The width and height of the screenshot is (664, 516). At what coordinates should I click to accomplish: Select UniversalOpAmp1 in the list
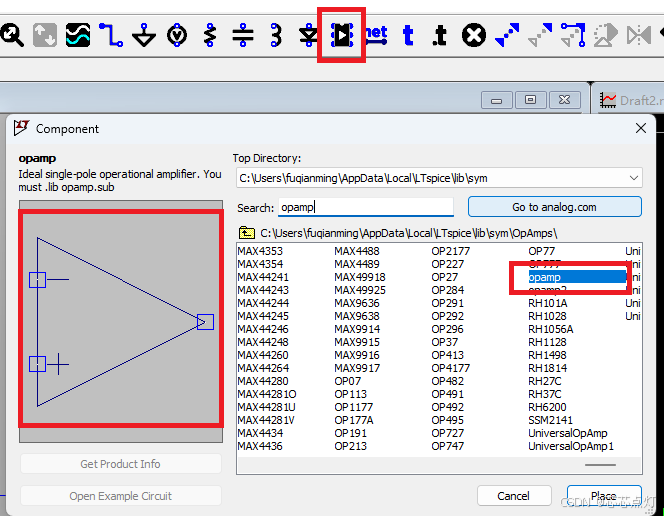(x=571, y=446)
